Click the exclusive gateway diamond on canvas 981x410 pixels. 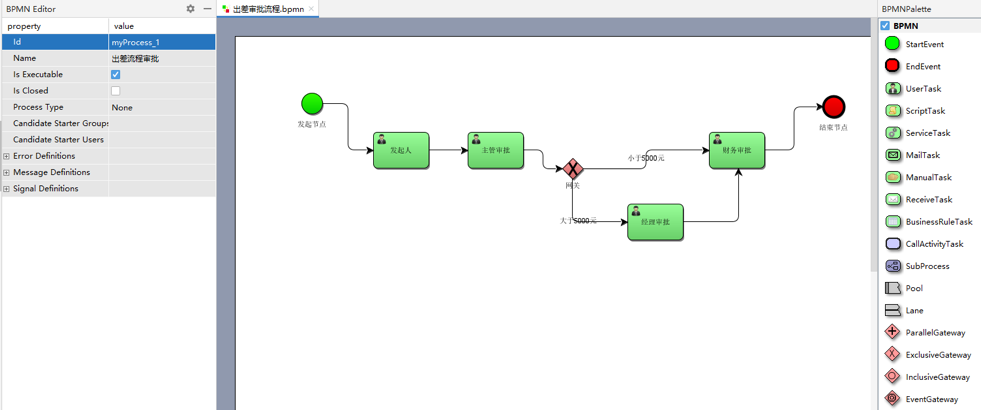pos(573,168)
